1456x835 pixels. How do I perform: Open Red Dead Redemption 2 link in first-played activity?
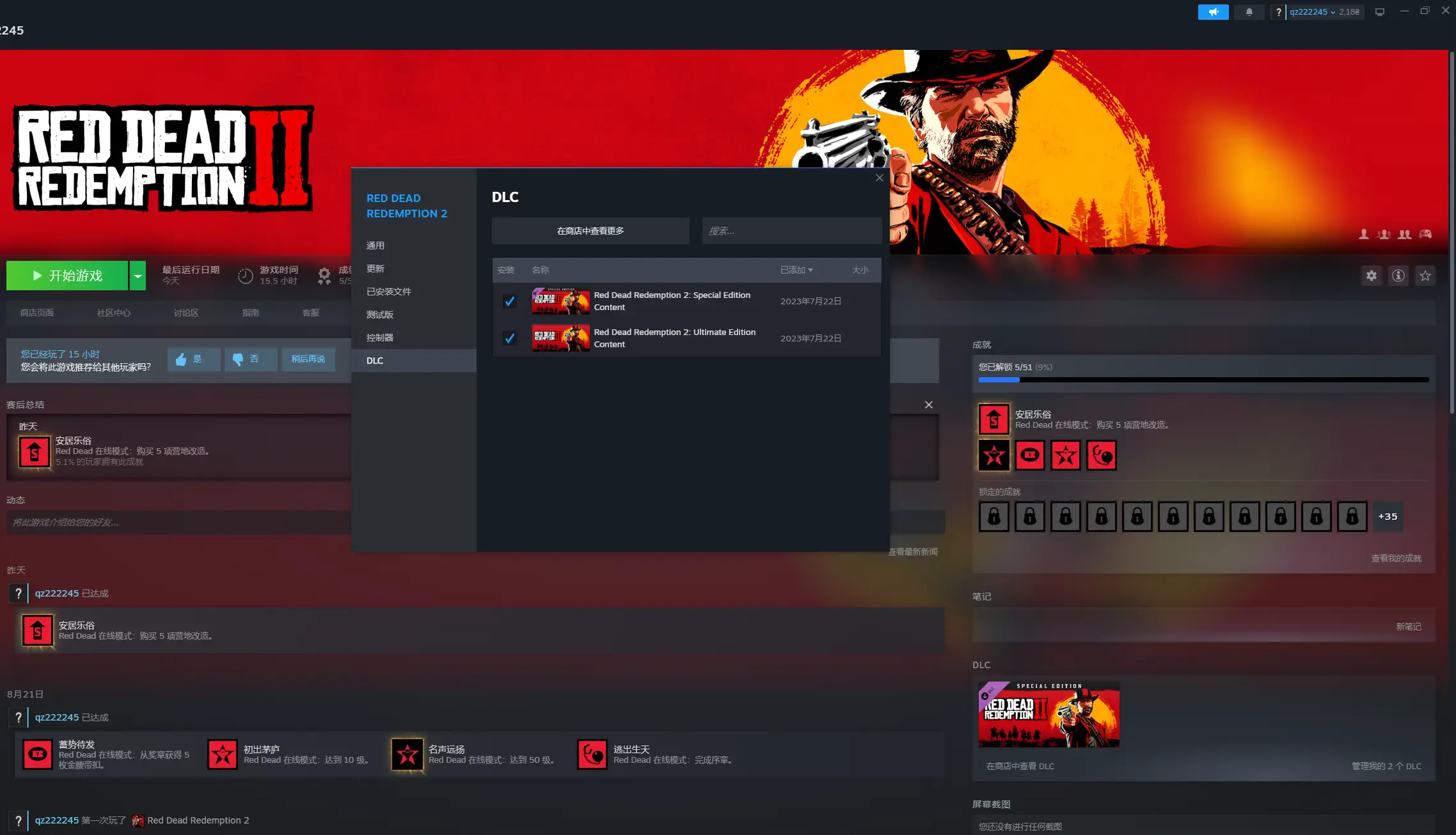(x=198, y=820)
